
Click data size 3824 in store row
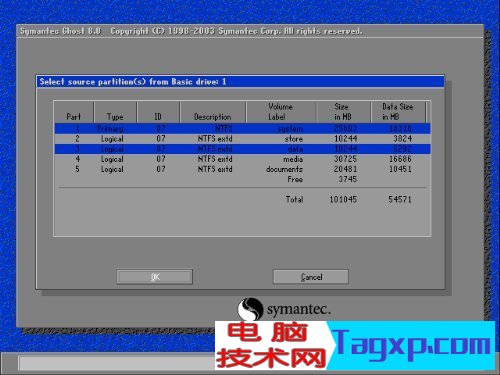click(403, 139)
